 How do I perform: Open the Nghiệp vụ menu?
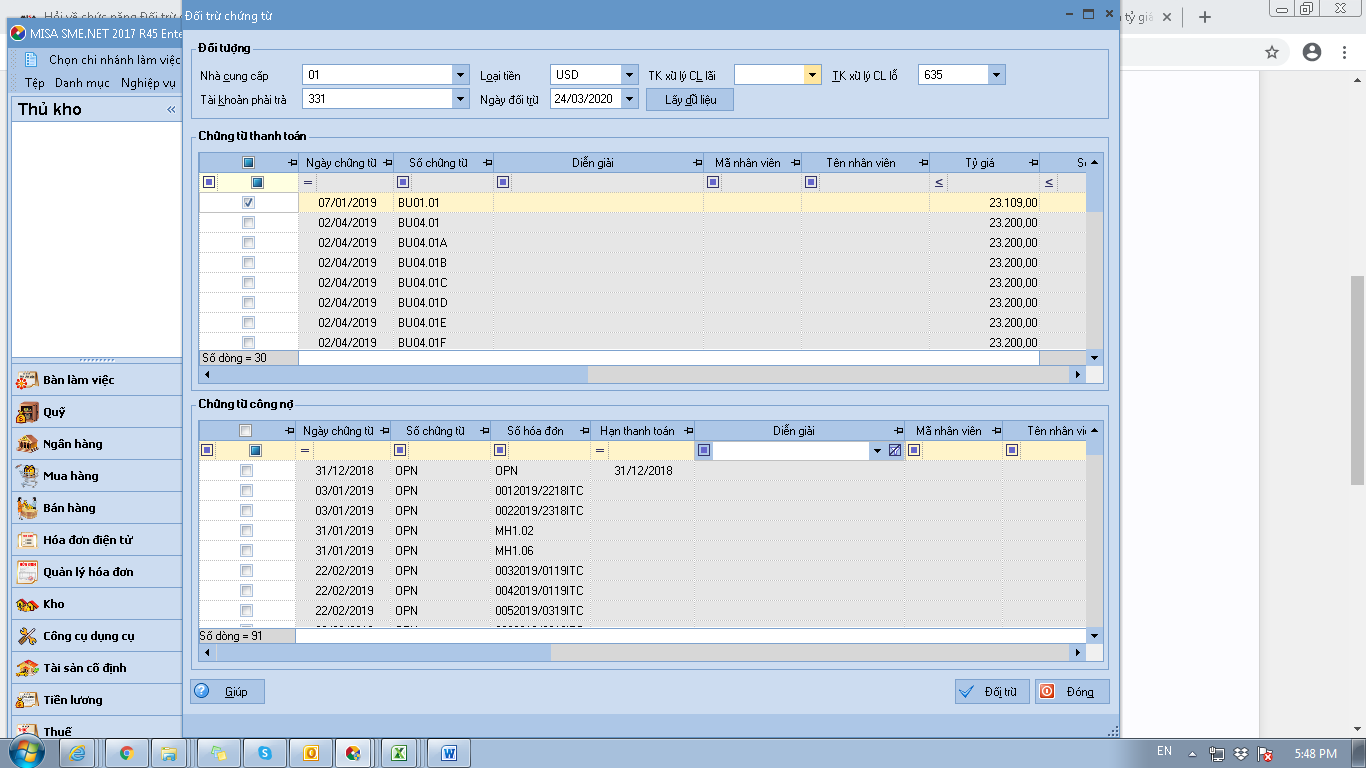point(148,83)
